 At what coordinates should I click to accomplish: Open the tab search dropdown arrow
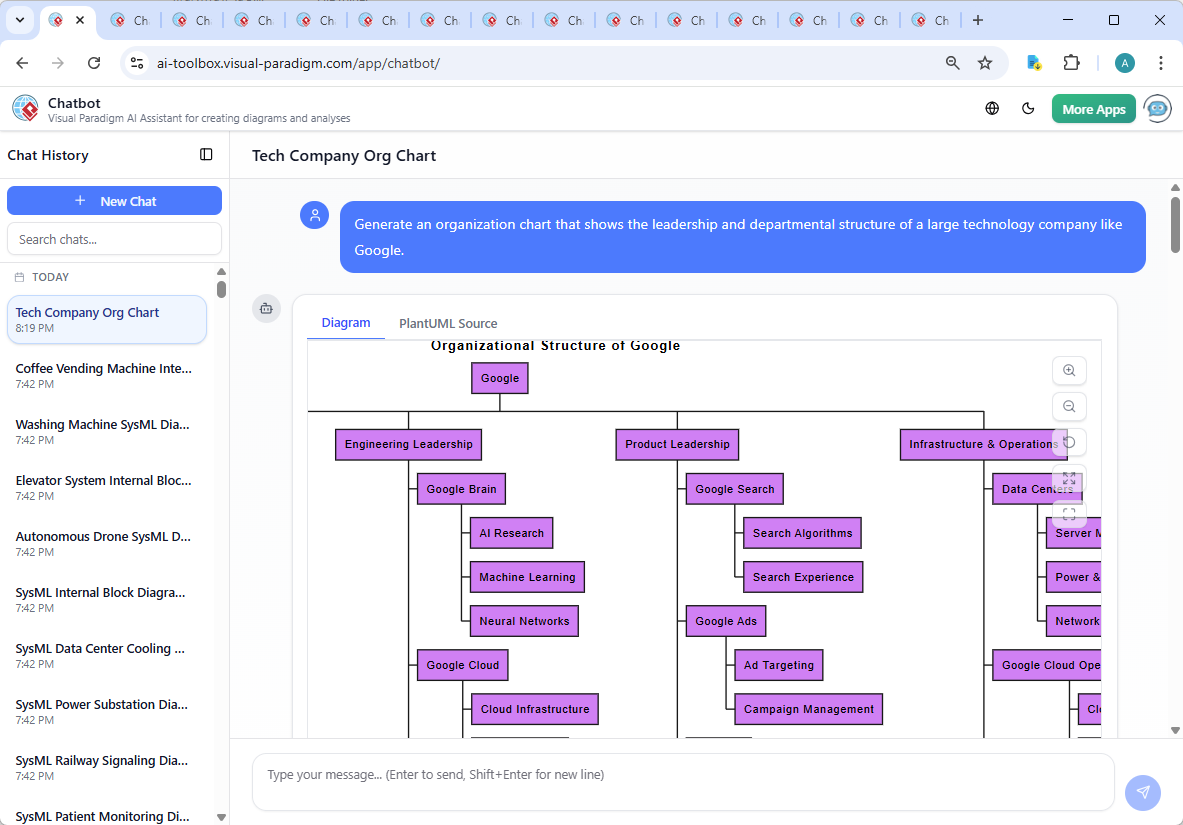[20, 20]
